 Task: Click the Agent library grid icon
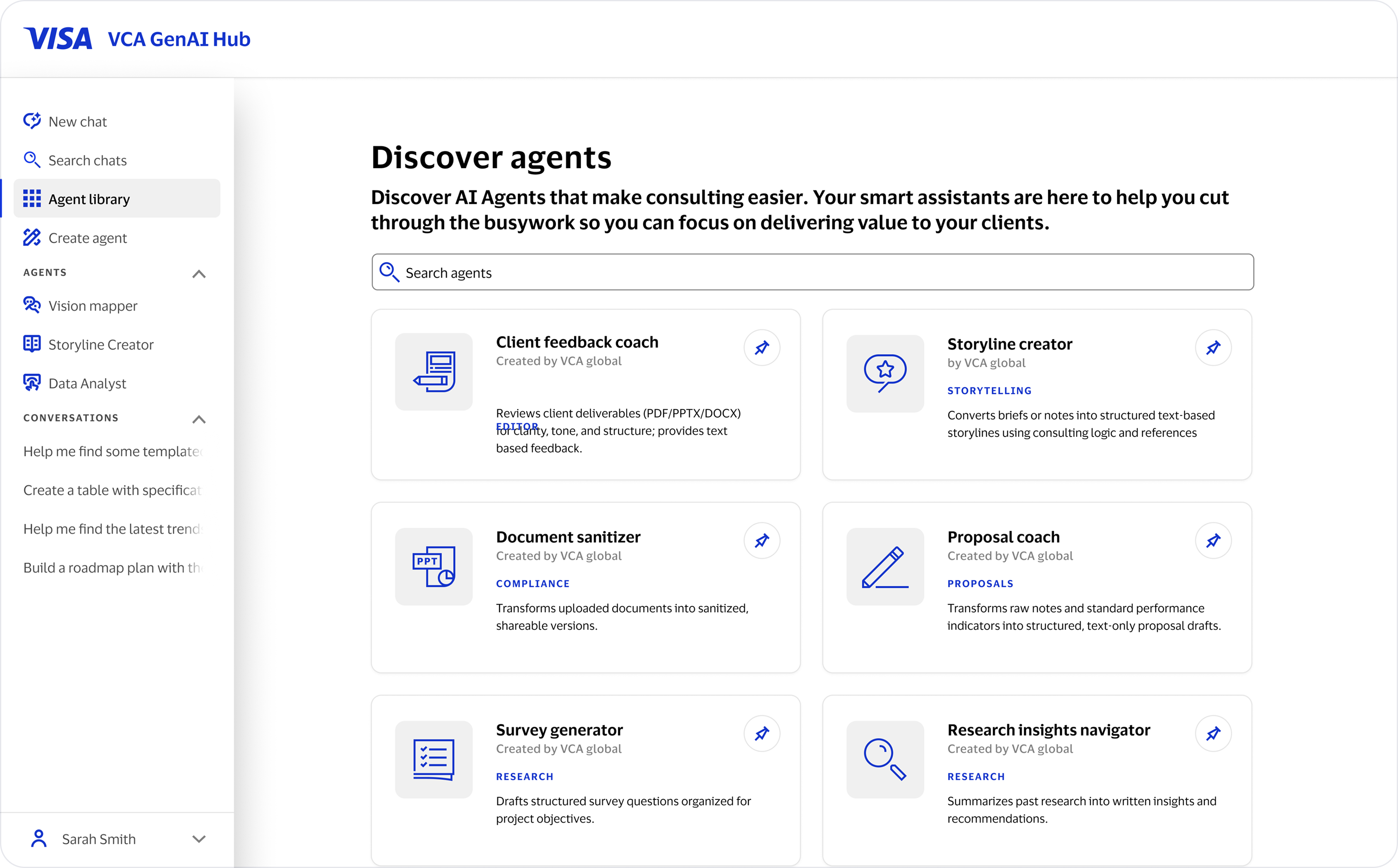pos(31,199)
